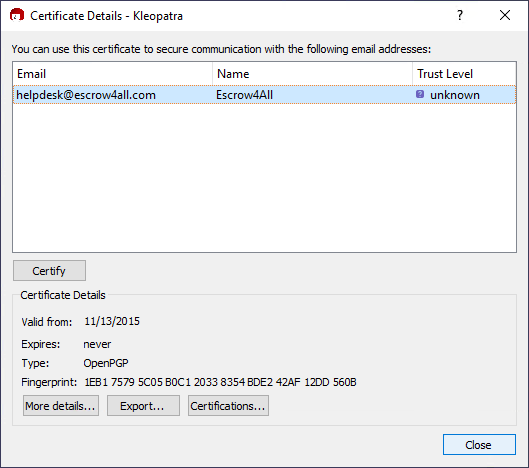The width and height of the screenshot is (529, 468).
Task: Click the Trust Level column header
Action: pos(464,74)
